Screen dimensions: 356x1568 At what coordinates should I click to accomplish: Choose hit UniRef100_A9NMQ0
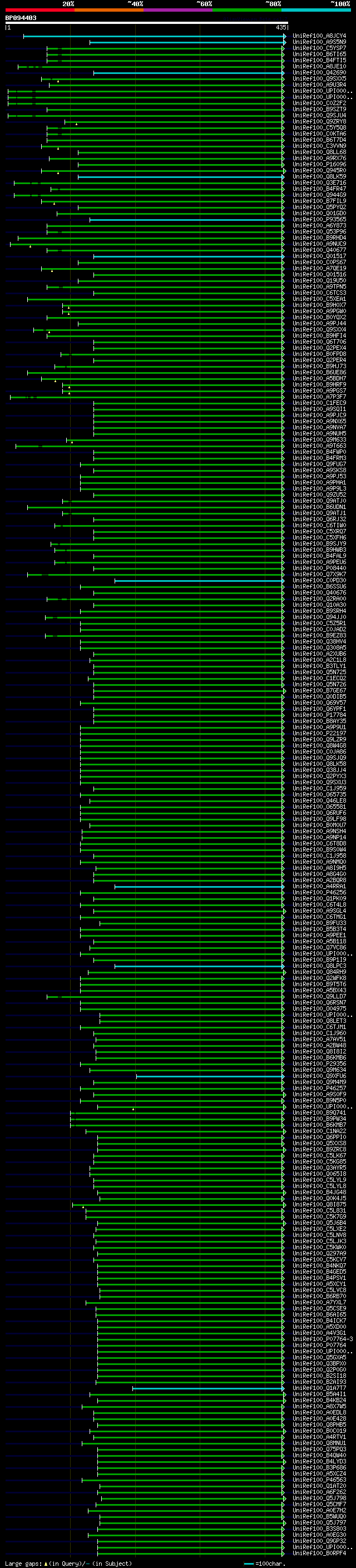[x=319, y=862]
